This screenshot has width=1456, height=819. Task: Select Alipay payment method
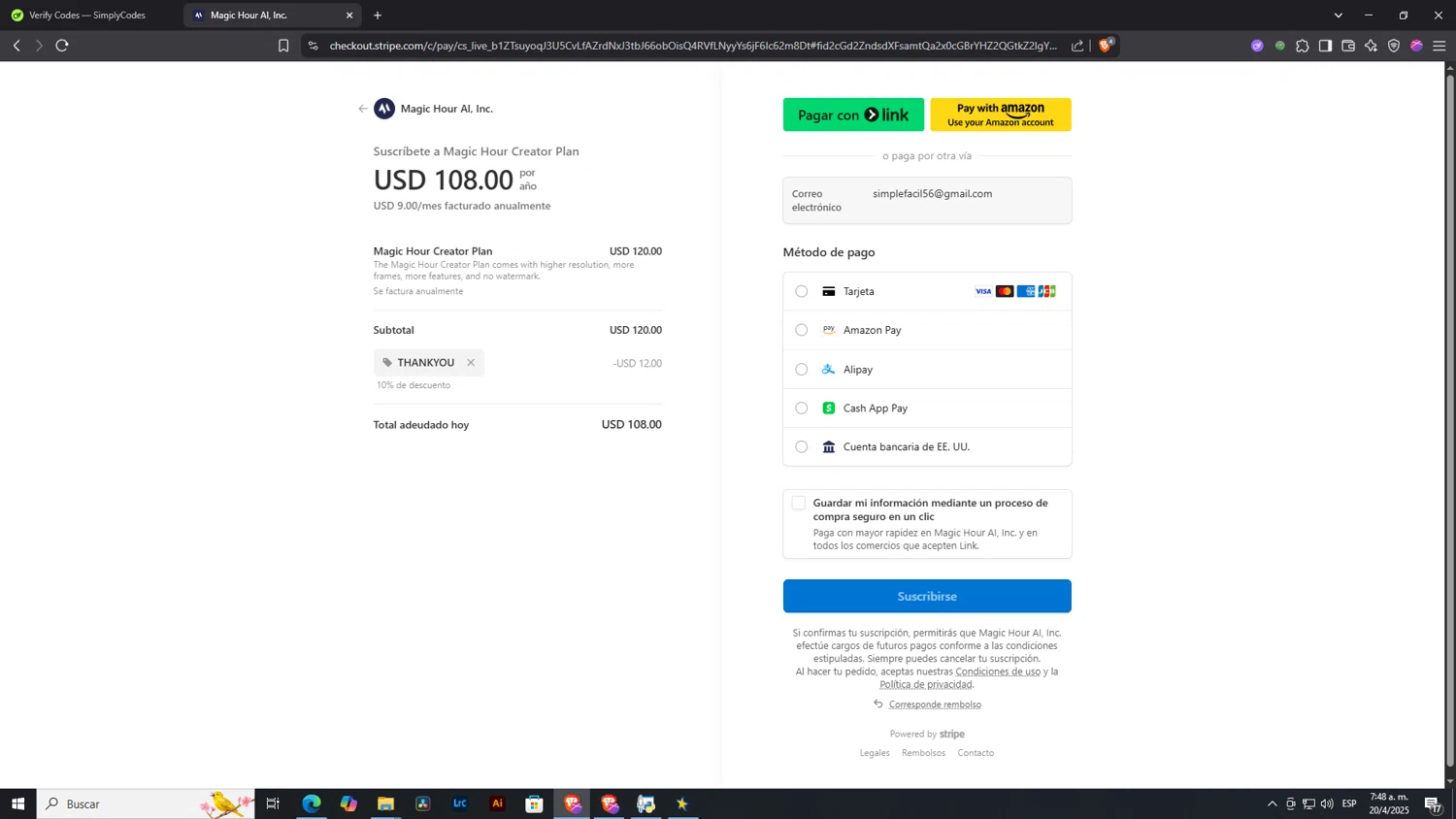927,369
